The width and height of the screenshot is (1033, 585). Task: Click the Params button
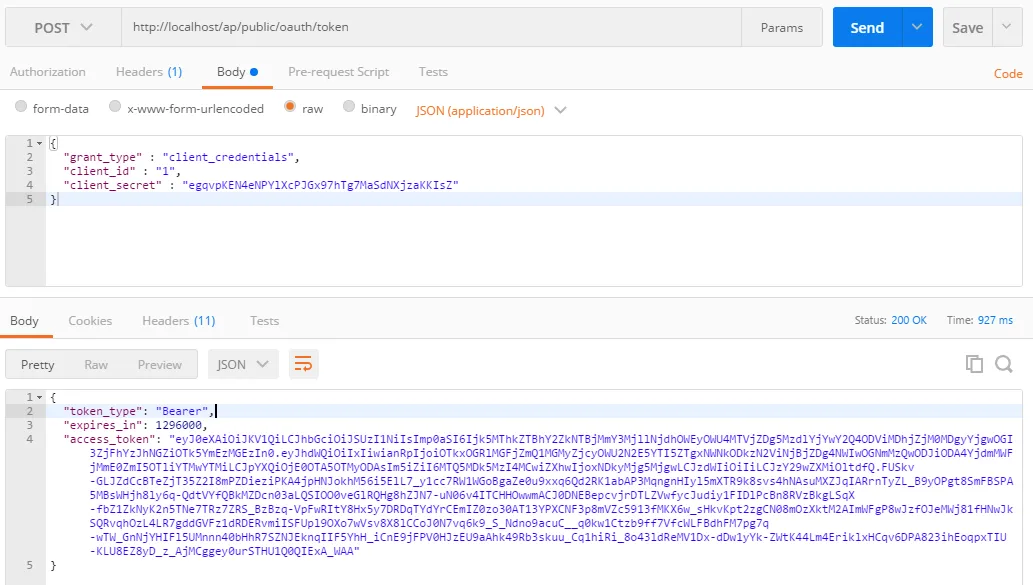(782, 27)
